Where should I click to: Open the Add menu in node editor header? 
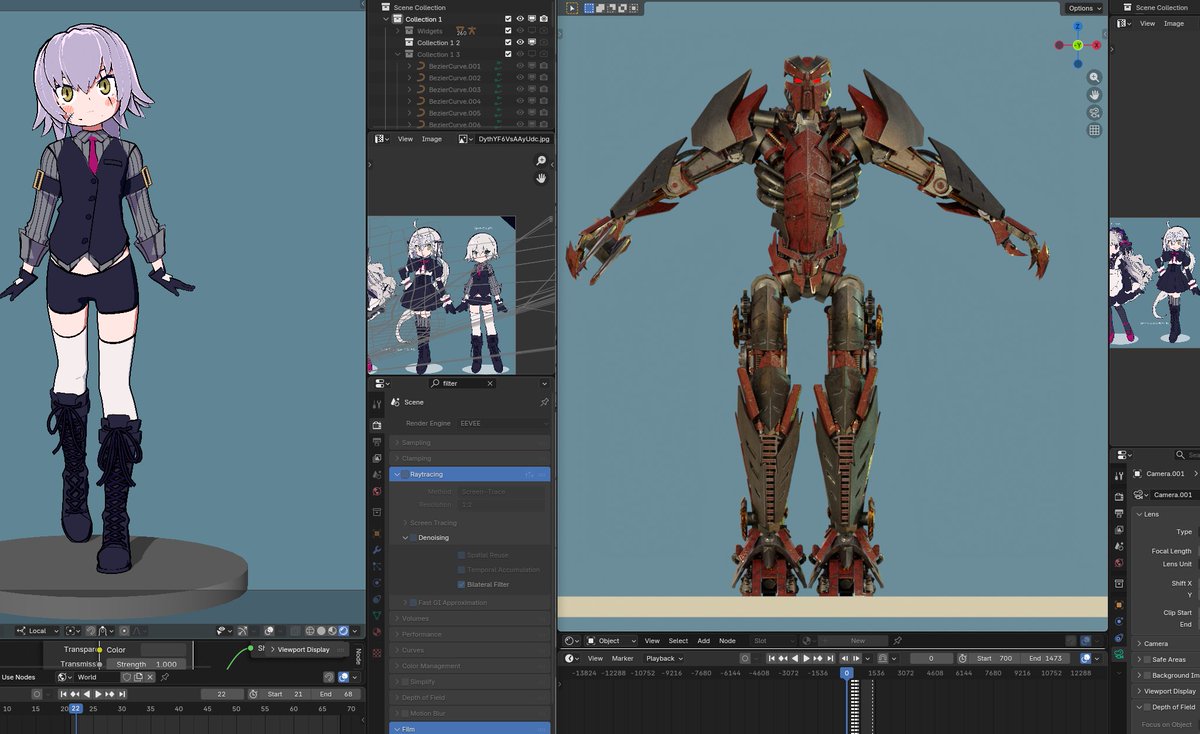pos(703,640)
